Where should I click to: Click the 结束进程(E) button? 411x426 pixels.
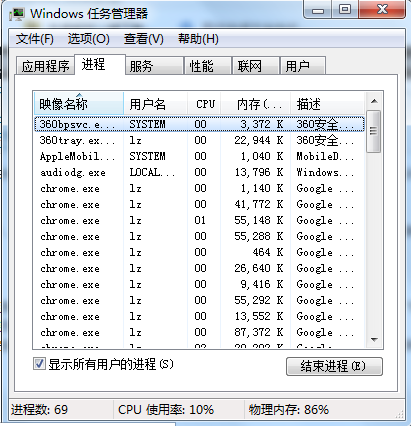click(334, 366)
